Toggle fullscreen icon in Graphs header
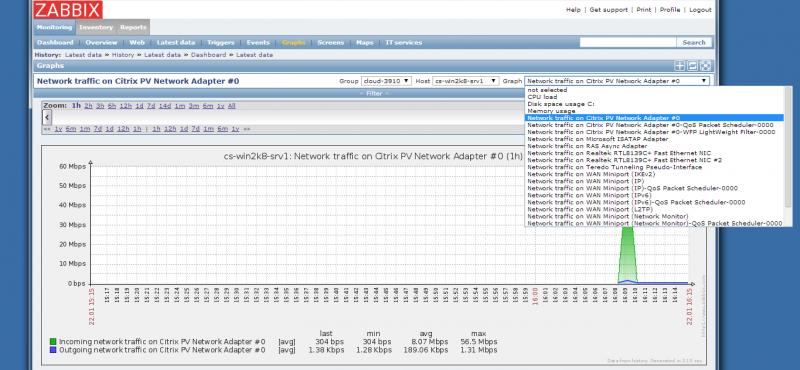 pos(705,66)
